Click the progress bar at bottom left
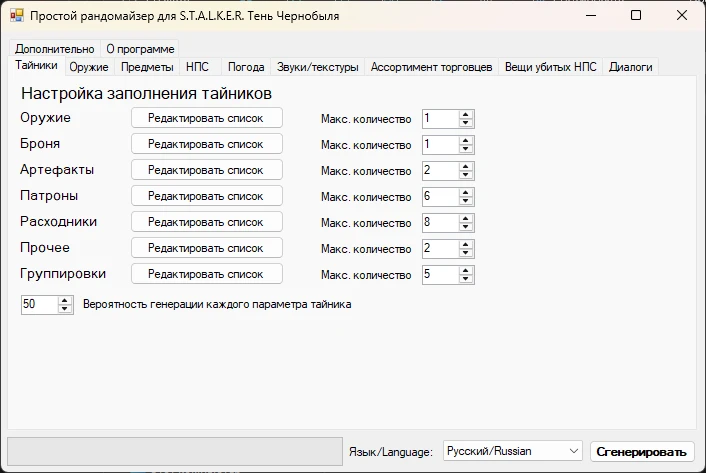The height and width of the screenshot is (473, 706). (x=175, y=451)
